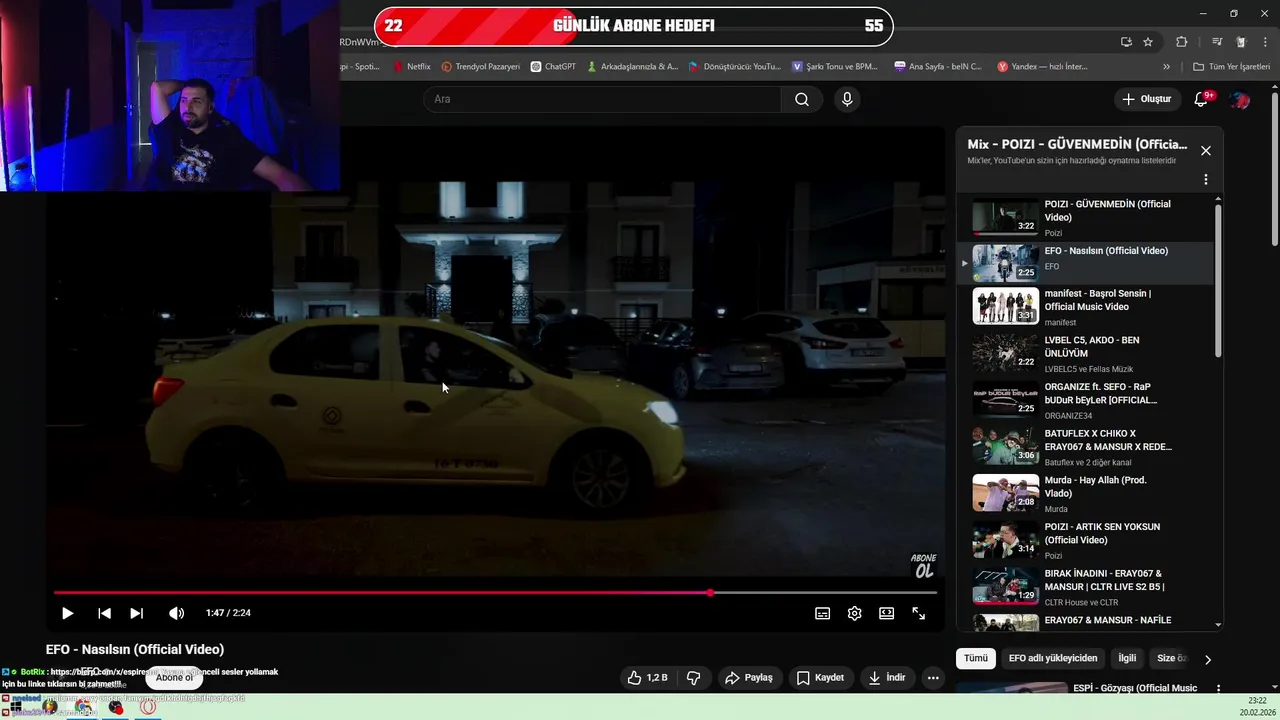Switch player to theater mode
The image size is (1280, 720).
click(886, 613)
